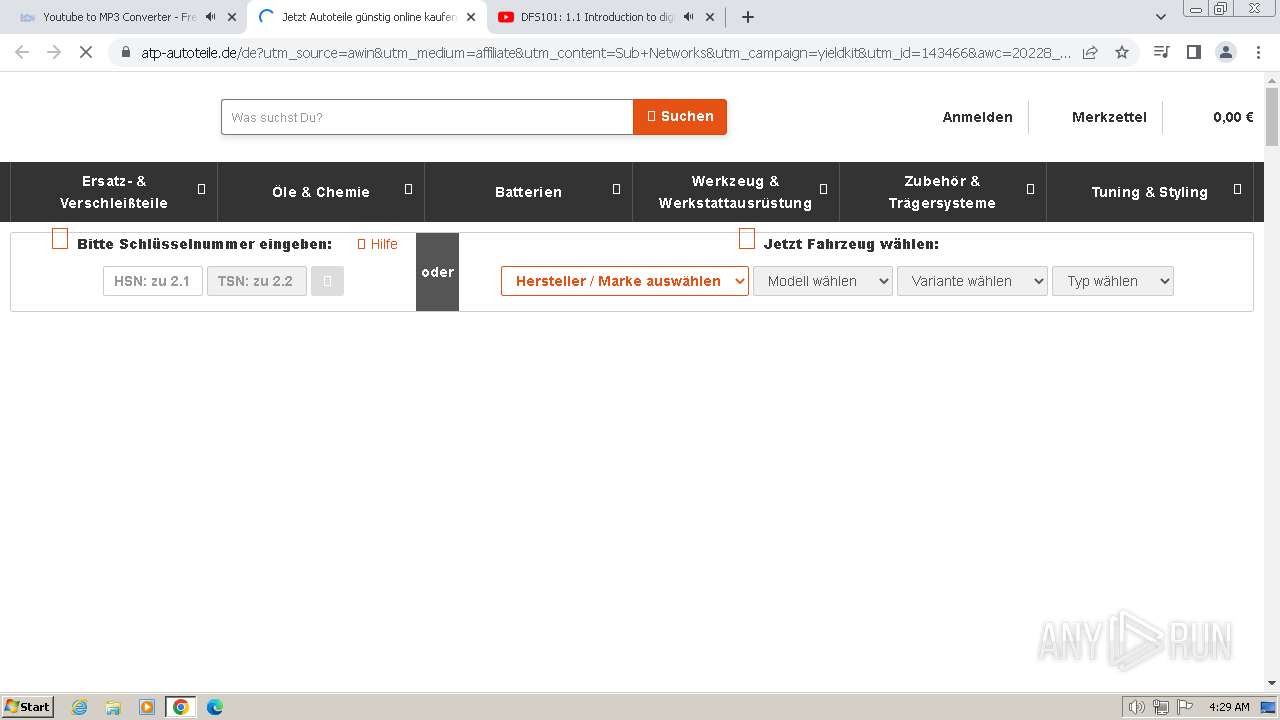Open a new browser tab

click(x=748, y=17)
